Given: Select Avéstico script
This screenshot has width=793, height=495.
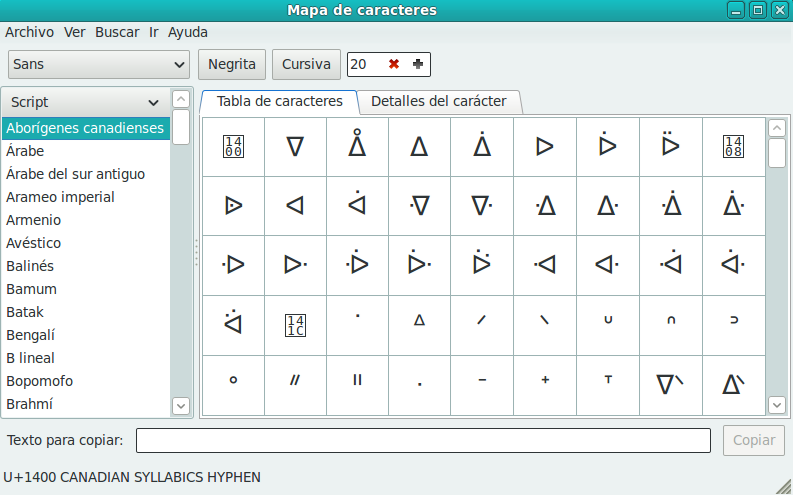Looking at the screenshot, I should click(x=85, y=243).
